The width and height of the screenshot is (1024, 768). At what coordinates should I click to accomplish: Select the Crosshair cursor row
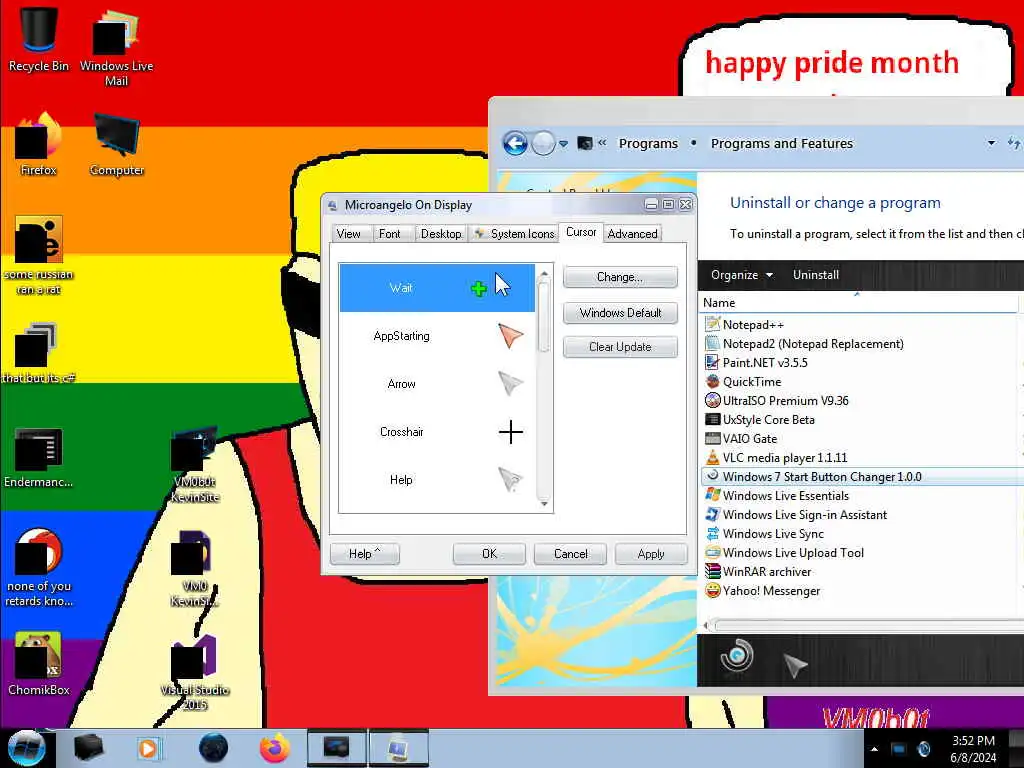tap(437, 432)
